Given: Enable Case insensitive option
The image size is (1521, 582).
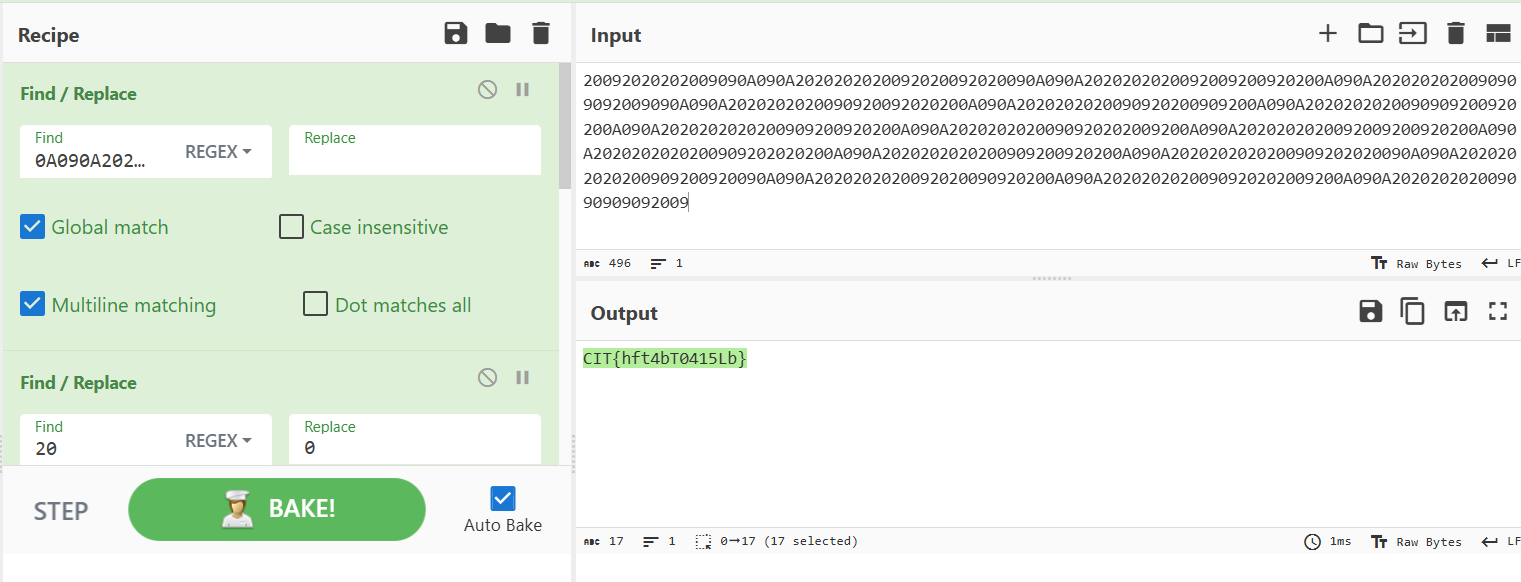Looking at the screenshot, I should point(291,227).
